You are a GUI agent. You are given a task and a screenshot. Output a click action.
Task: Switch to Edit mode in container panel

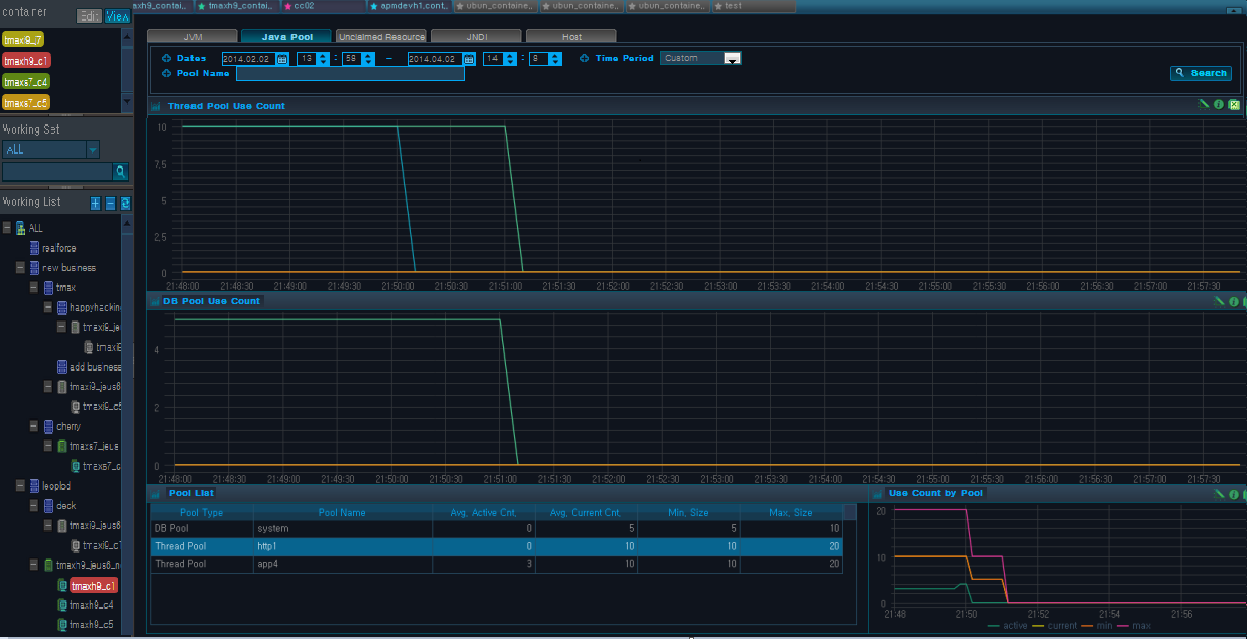pos(88,16)
